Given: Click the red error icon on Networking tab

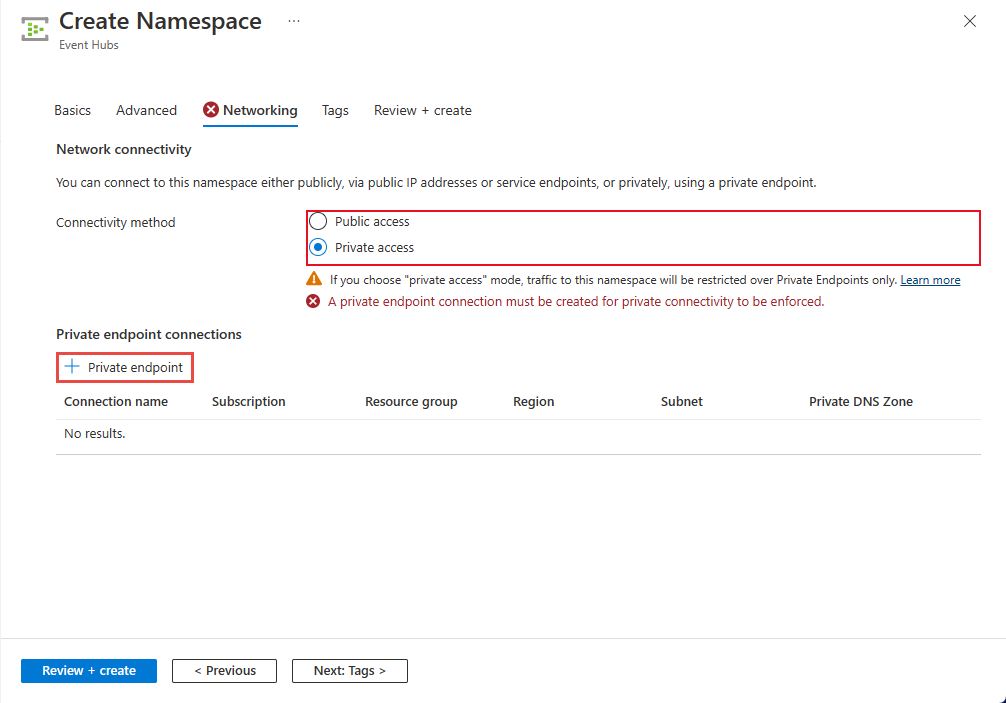Looking at the screenshot, I should click(211, 110).
